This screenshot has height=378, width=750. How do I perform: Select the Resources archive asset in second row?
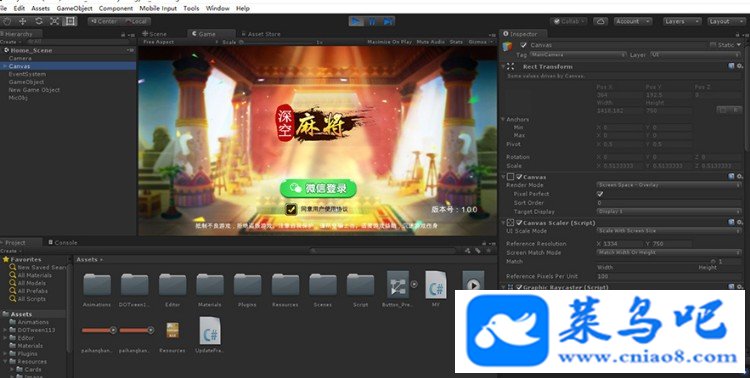tap(173, 331)
